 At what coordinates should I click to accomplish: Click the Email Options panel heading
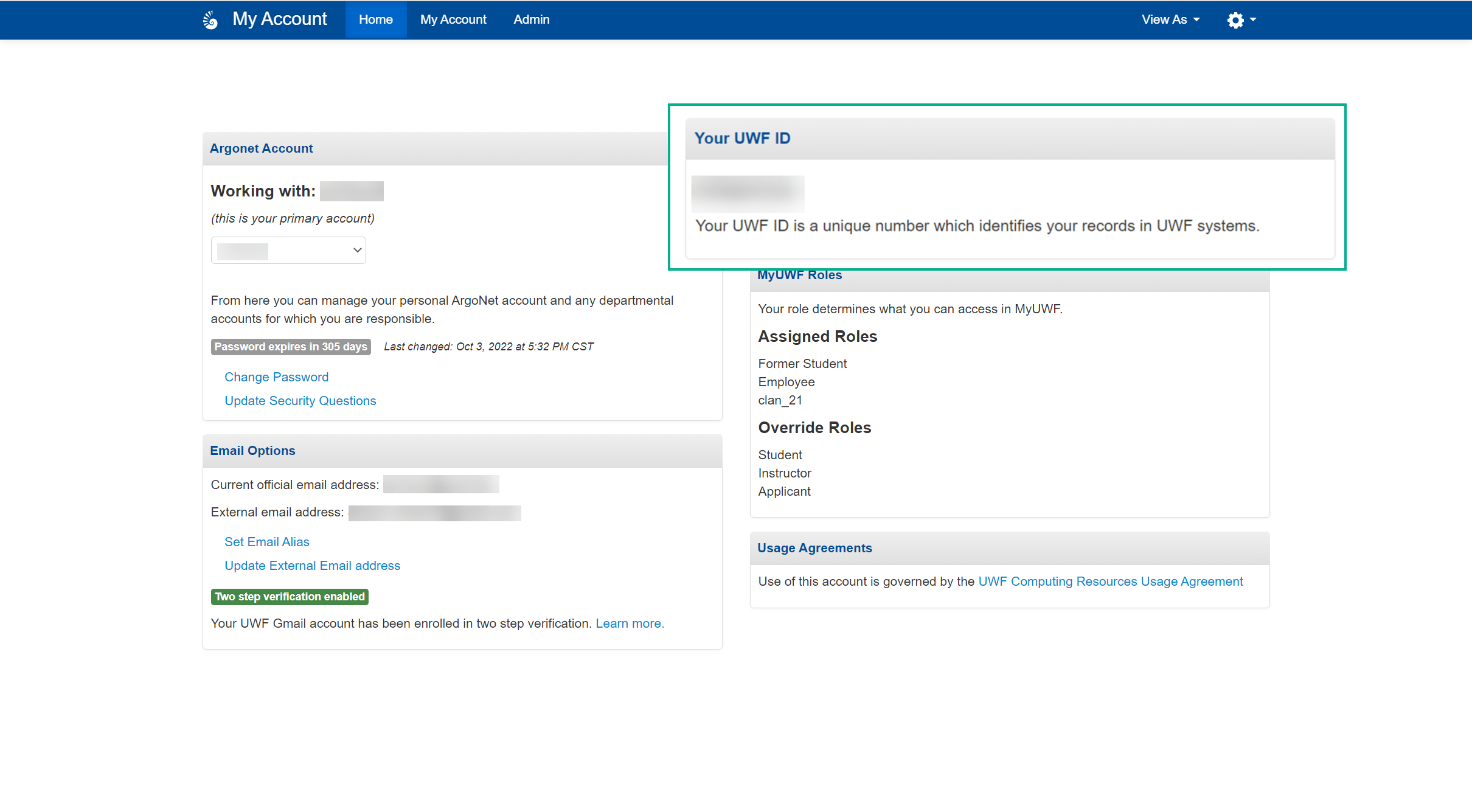[x=252, y=451]
